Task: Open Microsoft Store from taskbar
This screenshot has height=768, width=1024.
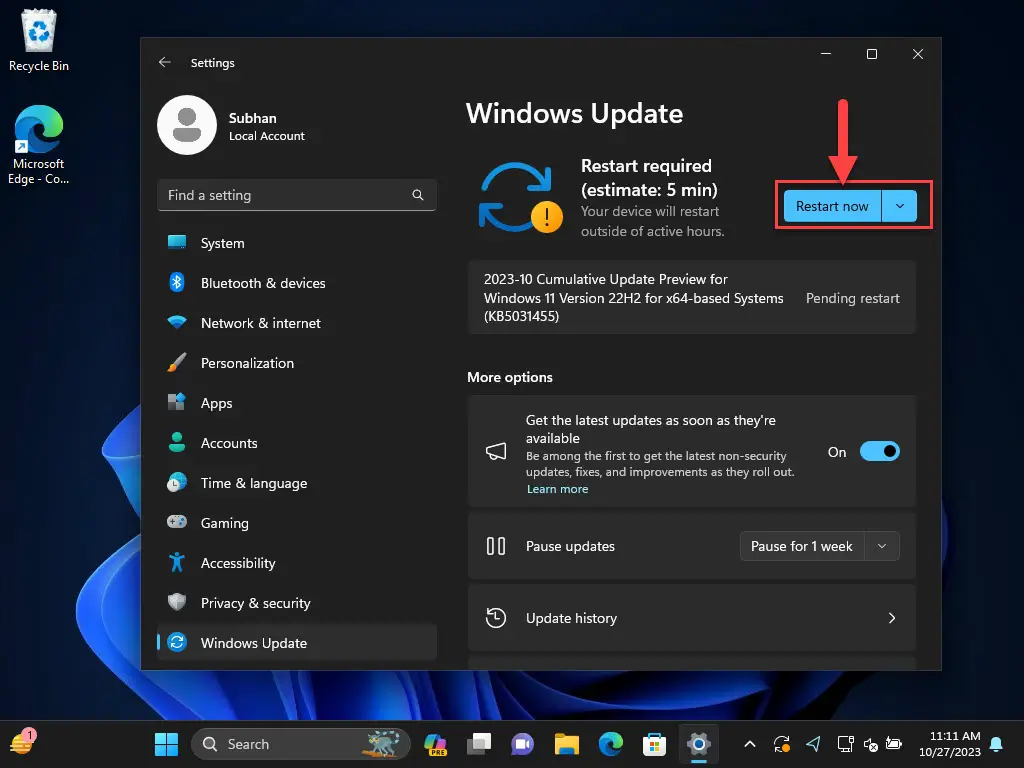Action: (x=654, y=744)
